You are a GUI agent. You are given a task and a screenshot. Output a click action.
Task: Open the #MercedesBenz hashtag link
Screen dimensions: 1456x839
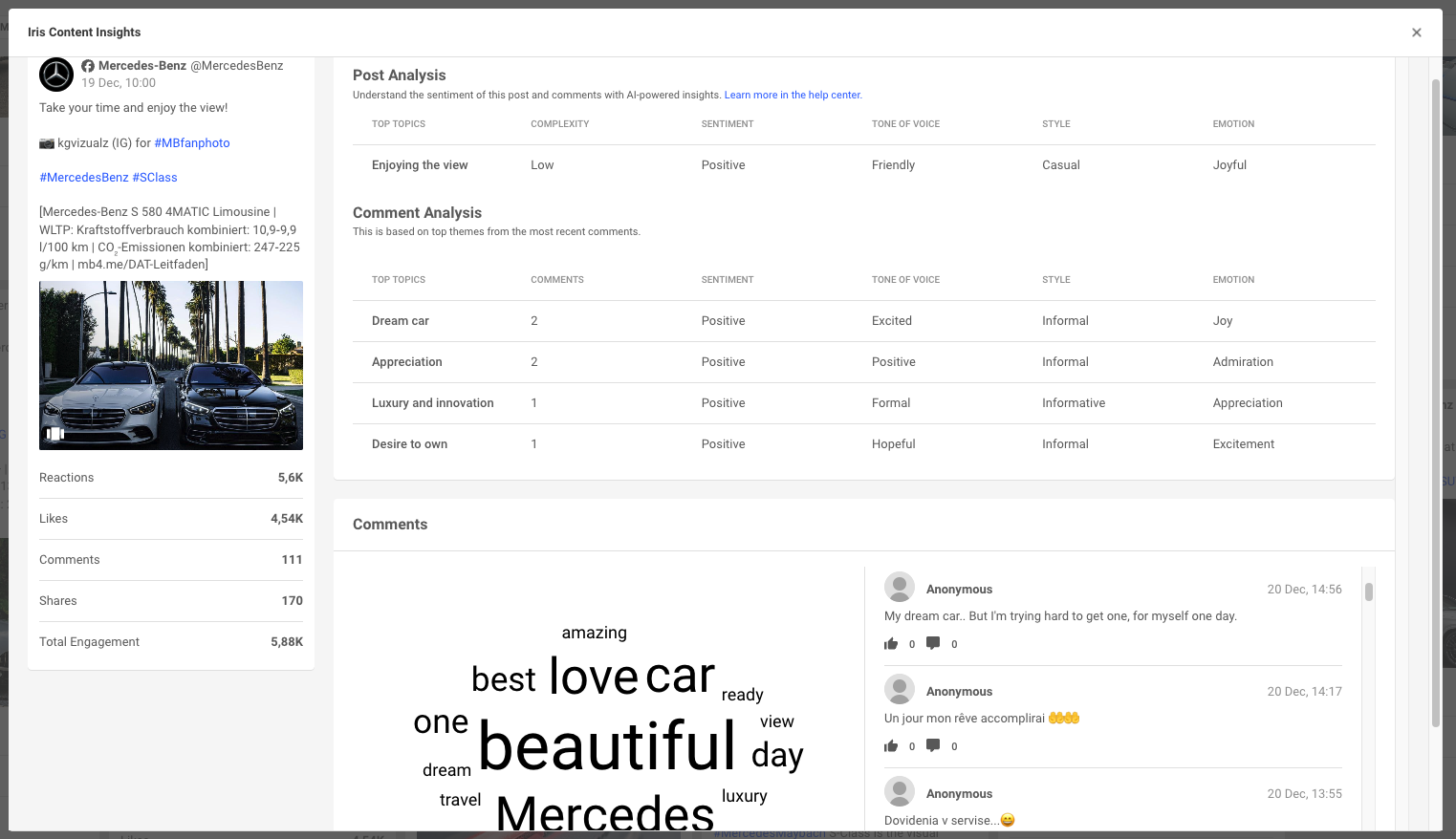(x=84, y=178)
